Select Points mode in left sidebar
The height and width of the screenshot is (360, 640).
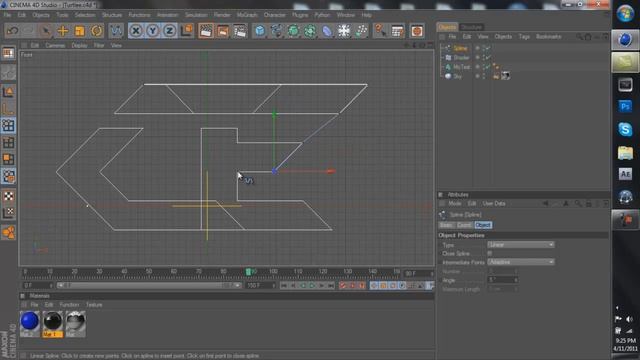[x=8, y=125]
